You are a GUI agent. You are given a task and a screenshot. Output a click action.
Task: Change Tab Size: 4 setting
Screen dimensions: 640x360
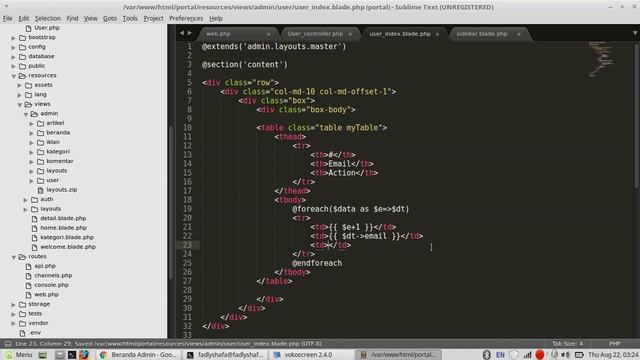(567, 344)
